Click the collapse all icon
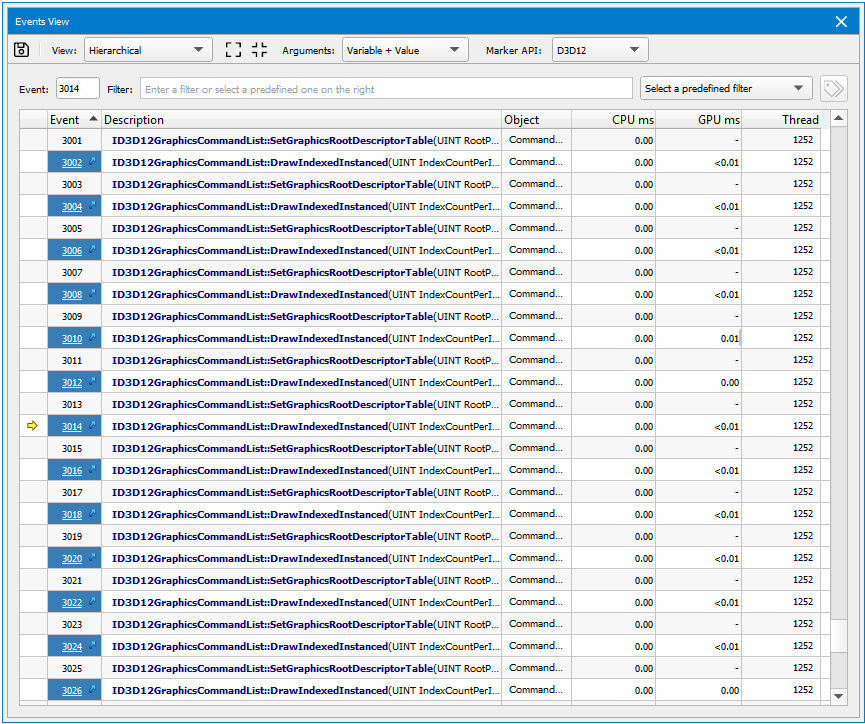865x724 pixels. 260,50
